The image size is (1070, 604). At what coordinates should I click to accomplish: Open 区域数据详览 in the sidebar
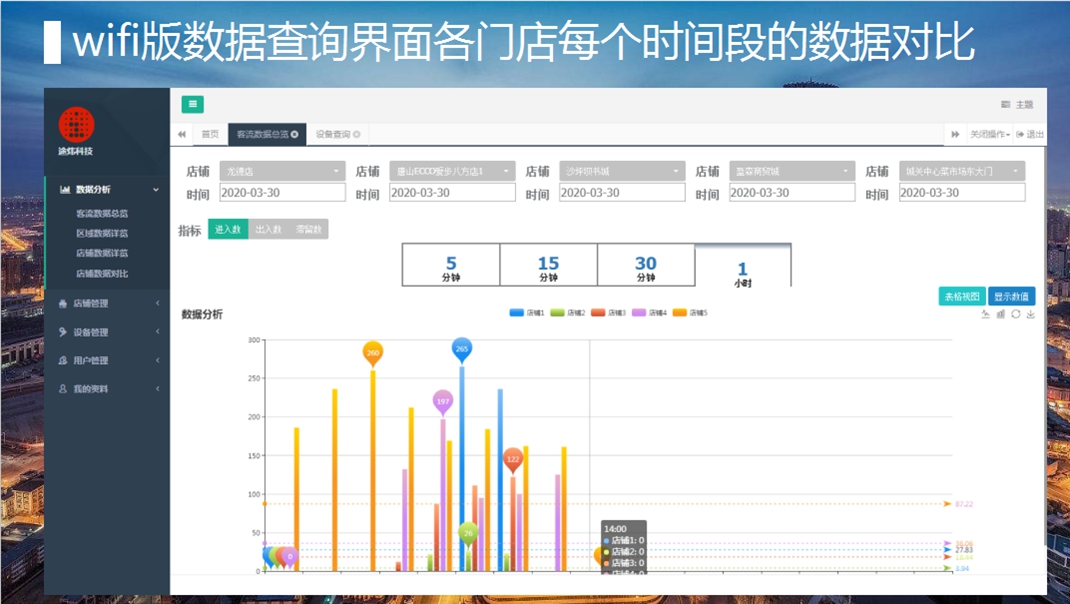click(102, 233)
